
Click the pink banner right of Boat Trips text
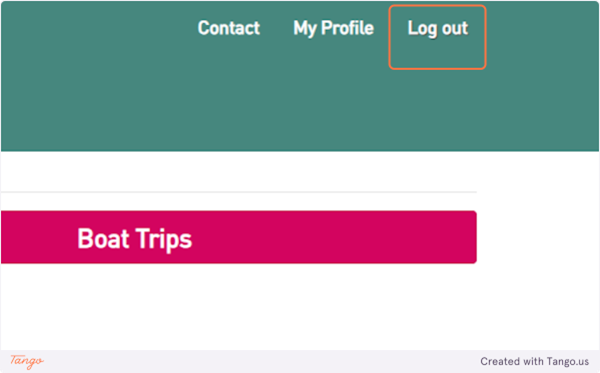[333, 237]
